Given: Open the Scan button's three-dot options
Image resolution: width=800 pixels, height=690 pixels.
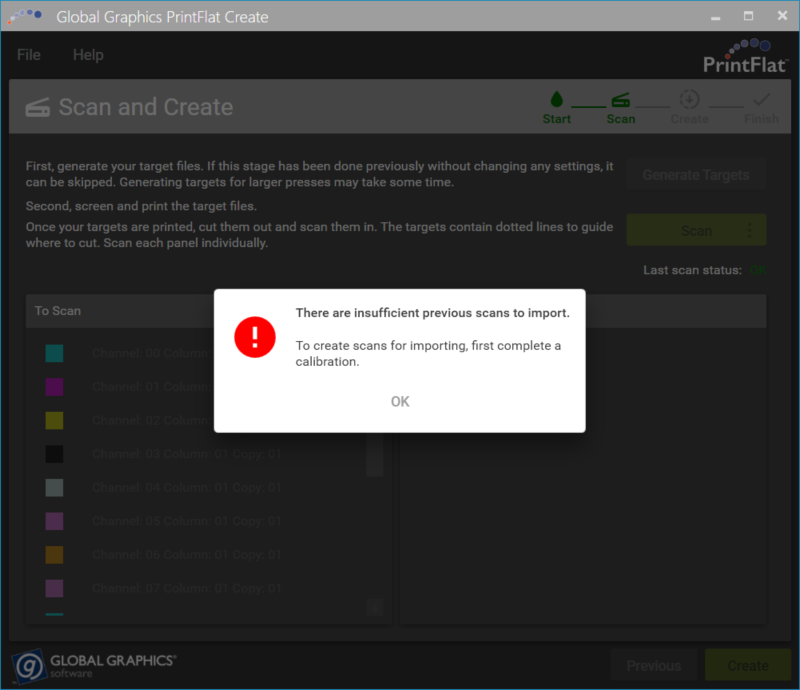Looking at the screenshot, I should pos(750,230).
